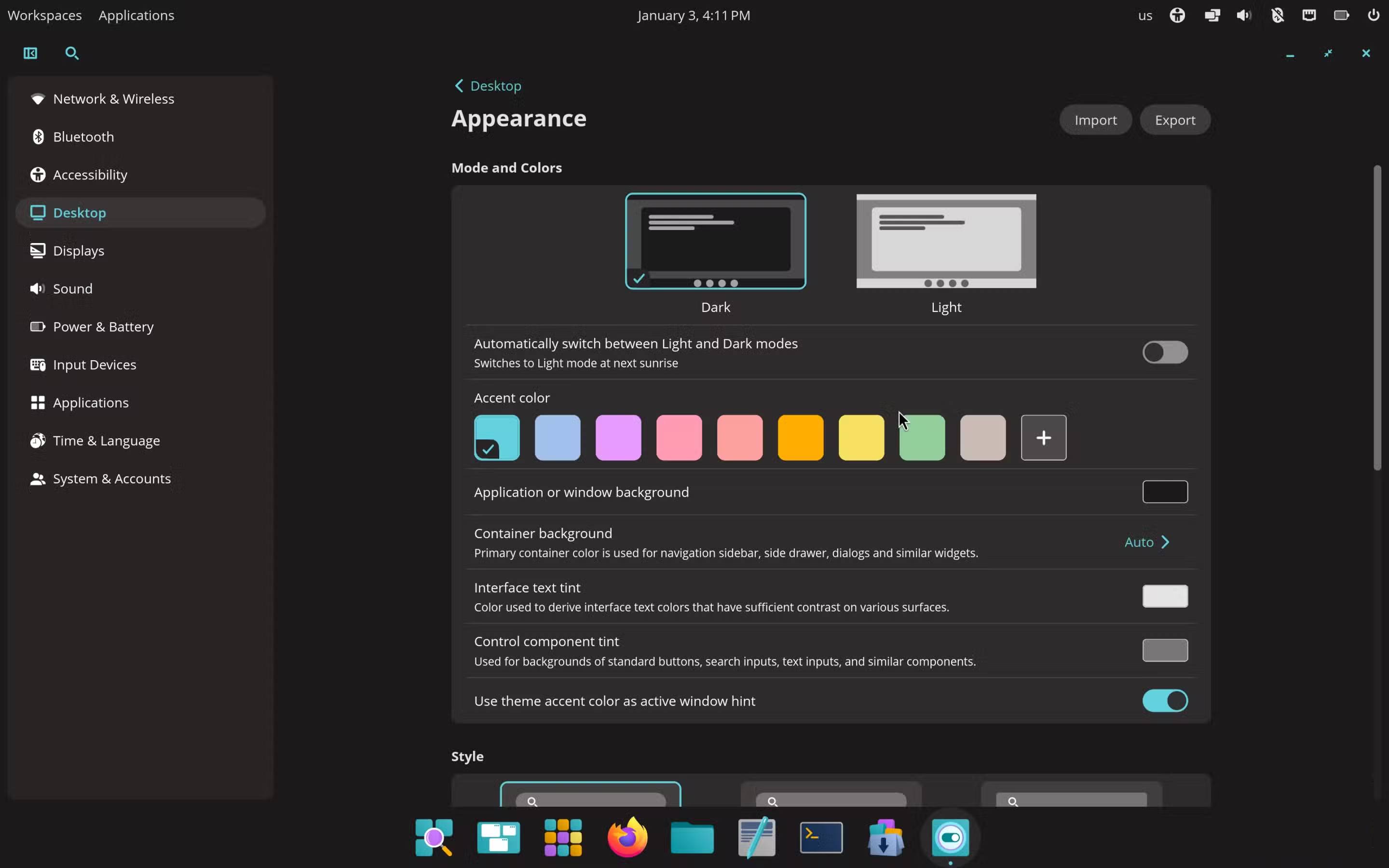Open Accessibility settings

tap(90, 175)
